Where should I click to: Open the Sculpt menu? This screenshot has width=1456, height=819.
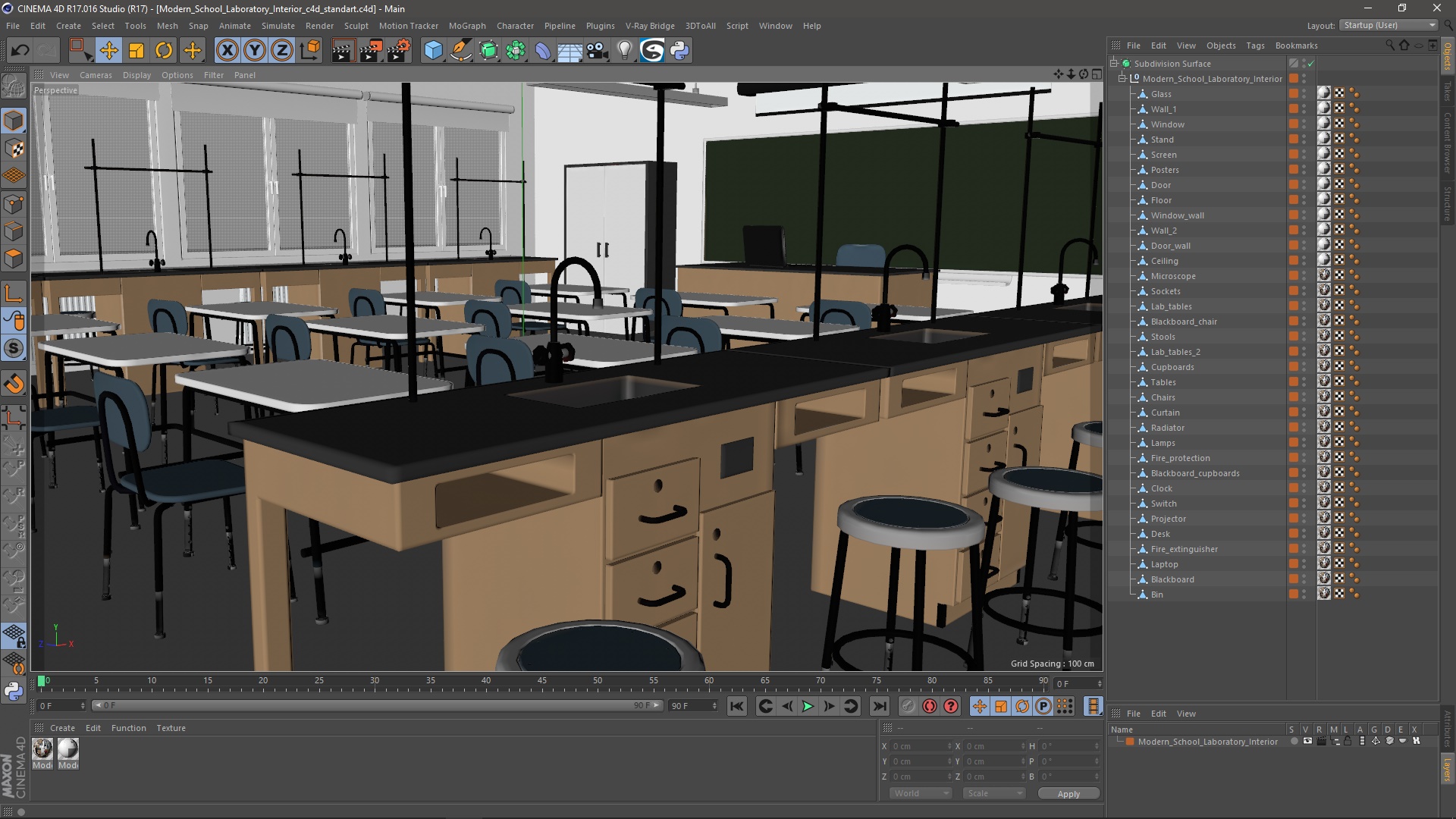(356, 26)
